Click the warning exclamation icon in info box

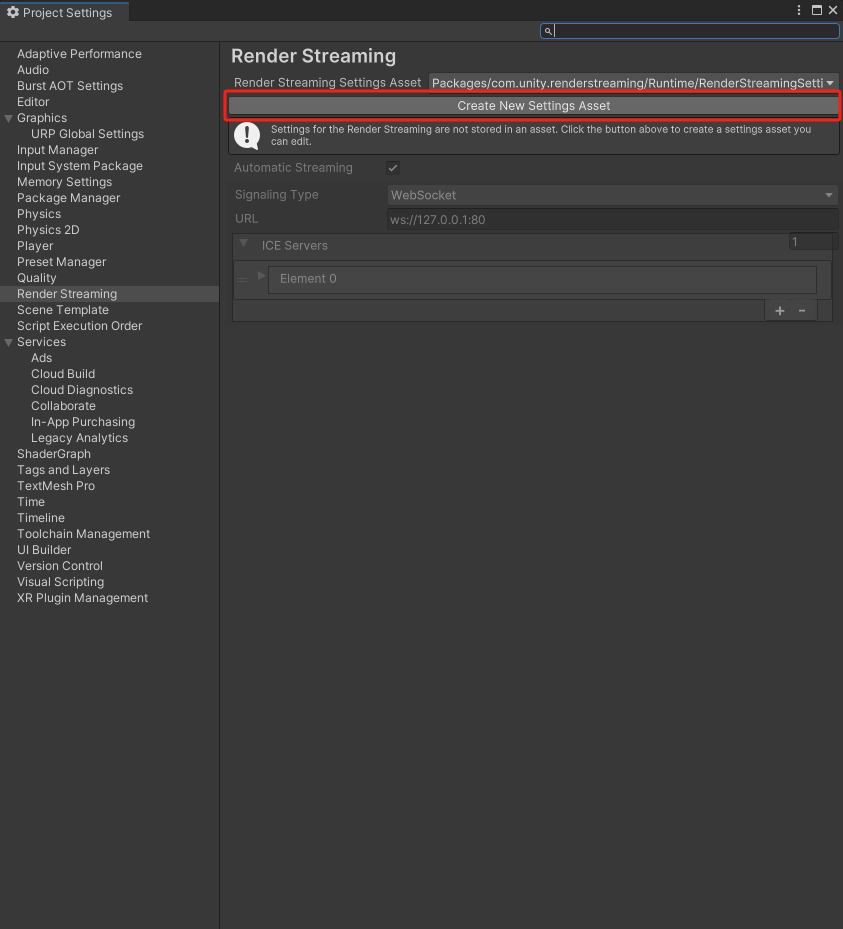(x=247, y=135)
